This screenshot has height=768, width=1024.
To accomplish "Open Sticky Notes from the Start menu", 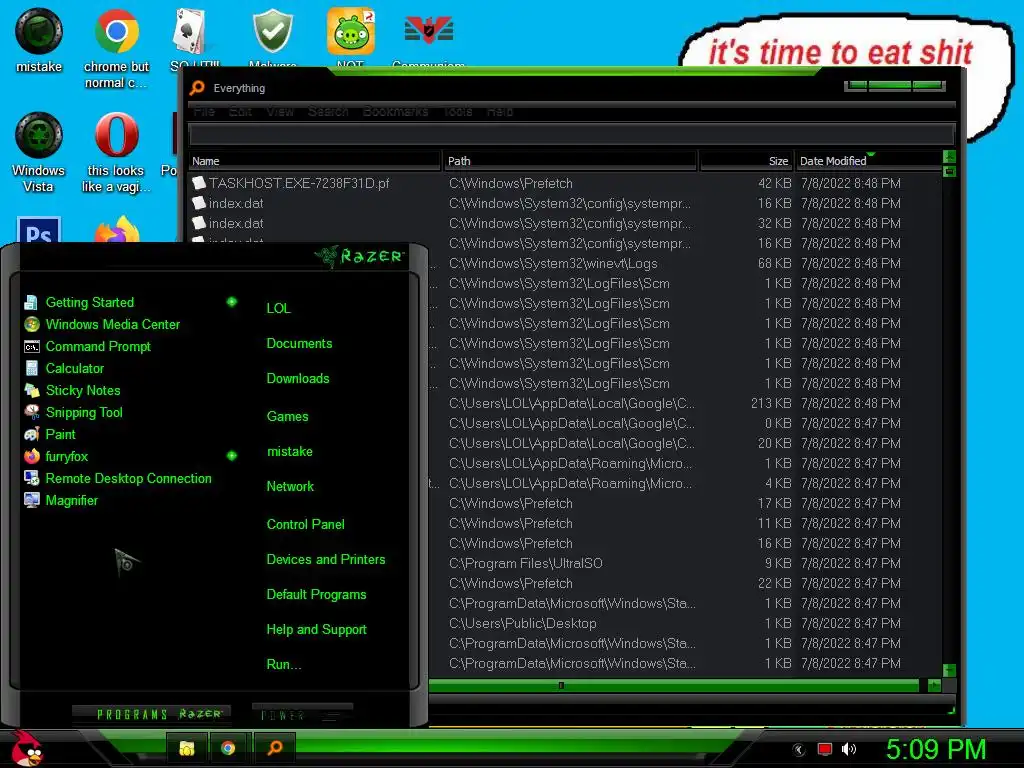I will [83, 391].
